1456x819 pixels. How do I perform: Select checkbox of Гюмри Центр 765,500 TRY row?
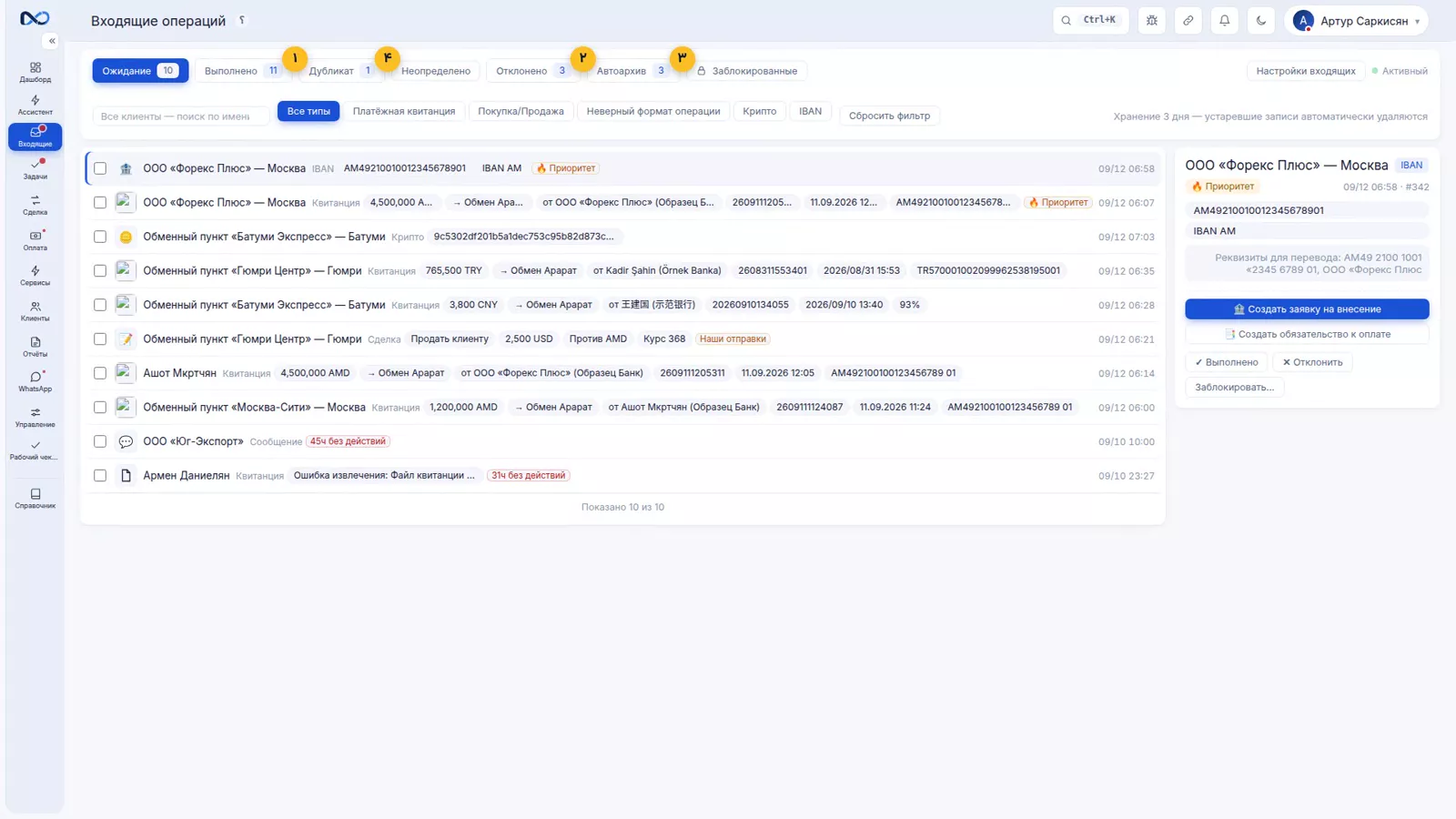tap(100, 270)
